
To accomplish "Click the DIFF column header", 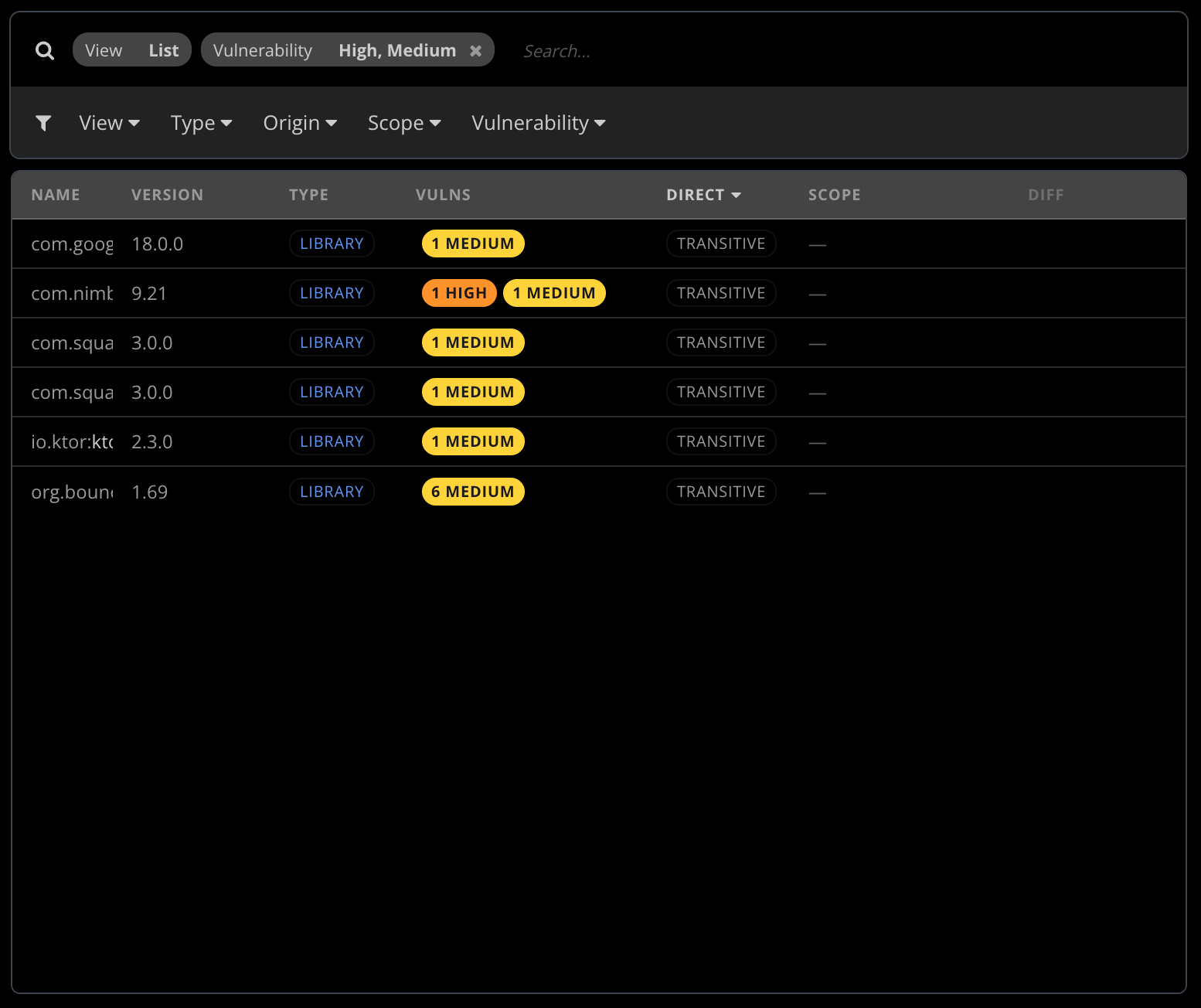I will [x=1046, y=195].
